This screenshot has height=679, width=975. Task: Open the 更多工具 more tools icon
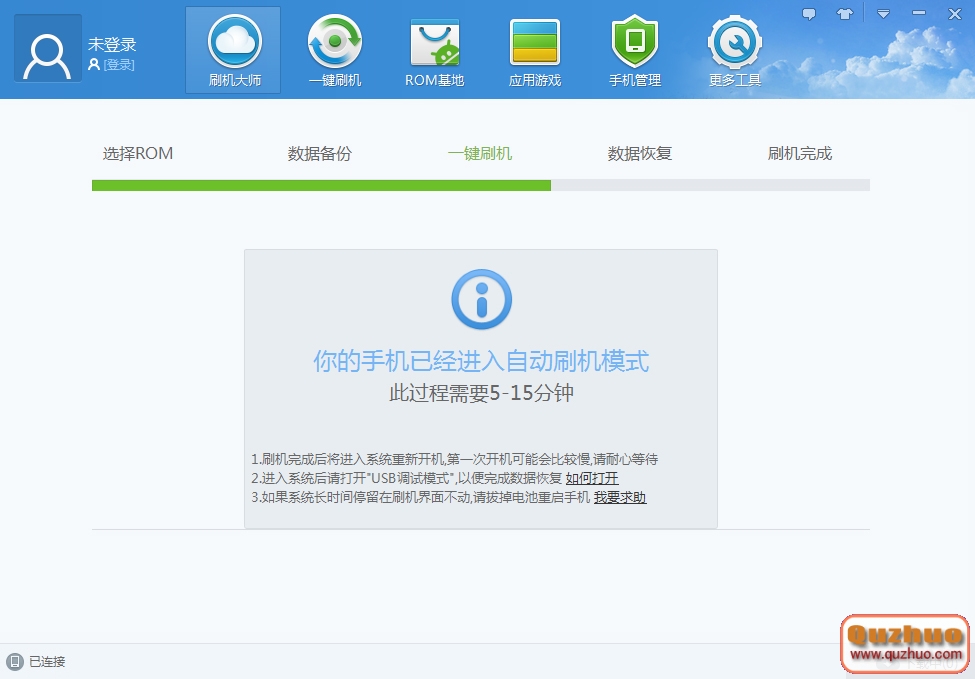734,48
